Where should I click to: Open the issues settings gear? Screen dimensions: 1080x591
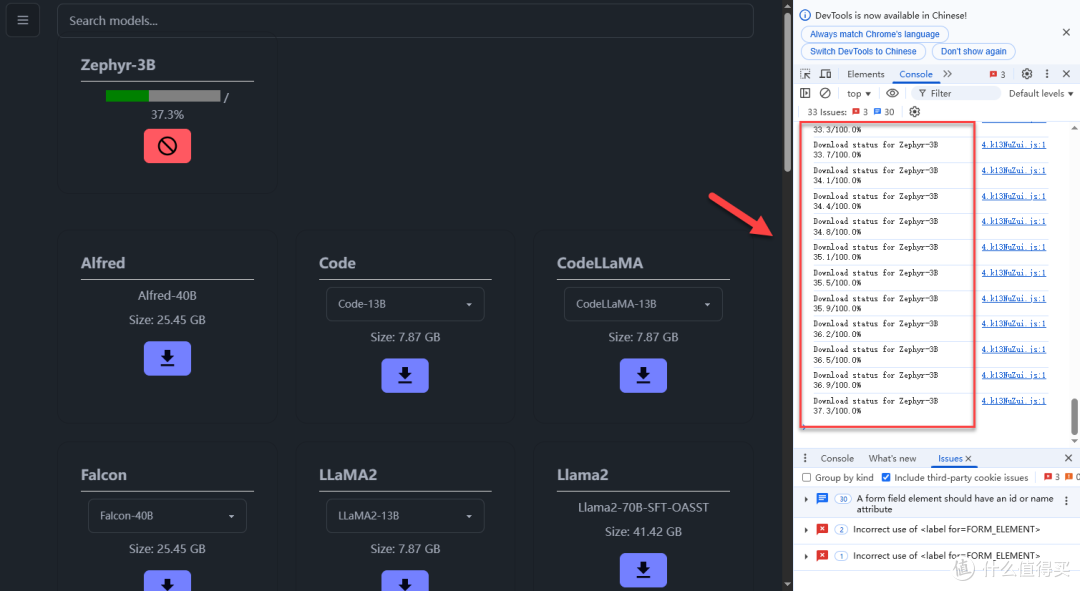(x=915, y=112)
